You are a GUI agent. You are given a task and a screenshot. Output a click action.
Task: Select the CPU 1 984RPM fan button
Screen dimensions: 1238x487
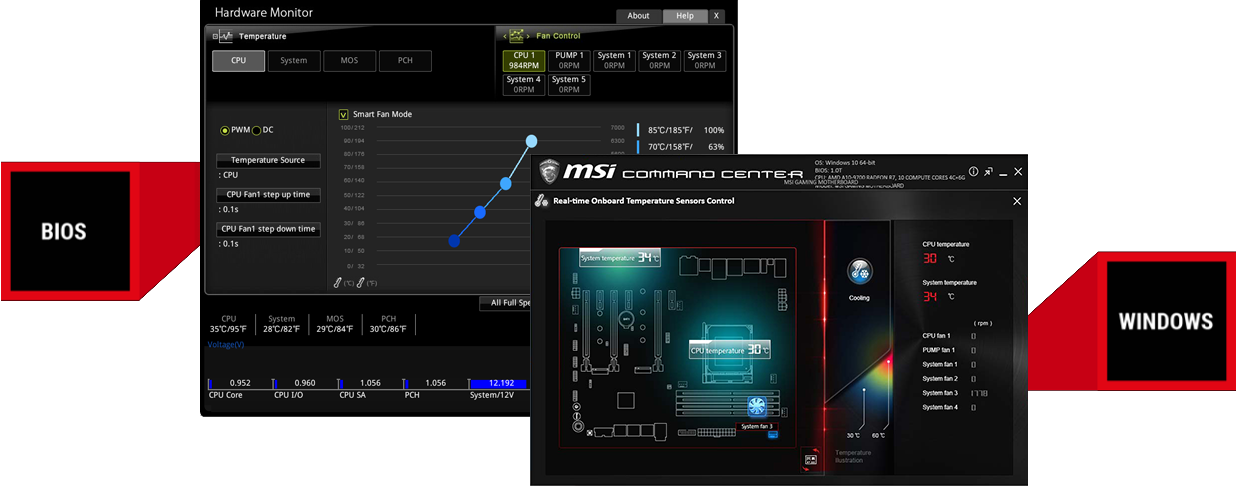pyautogui.click(x=524, y=60)
